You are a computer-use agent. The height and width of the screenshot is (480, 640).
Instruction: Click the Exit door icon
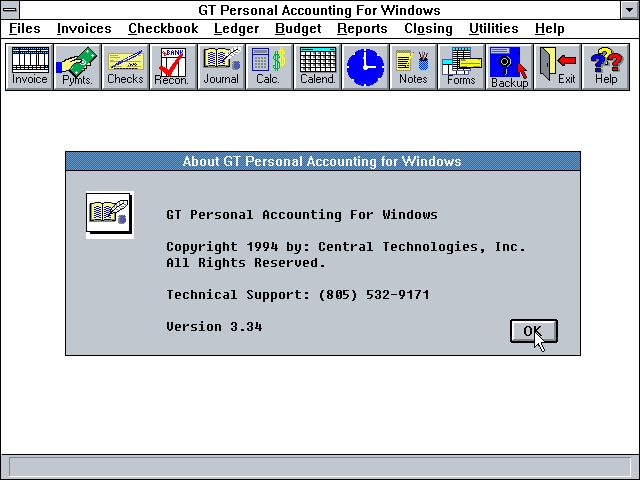tap(558, 67)
